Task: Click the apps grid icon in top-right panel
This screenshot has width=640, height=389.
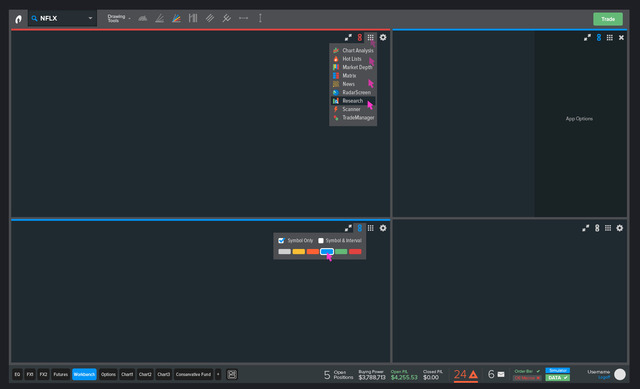Action: pyautogui.click(x=609, y=38)
